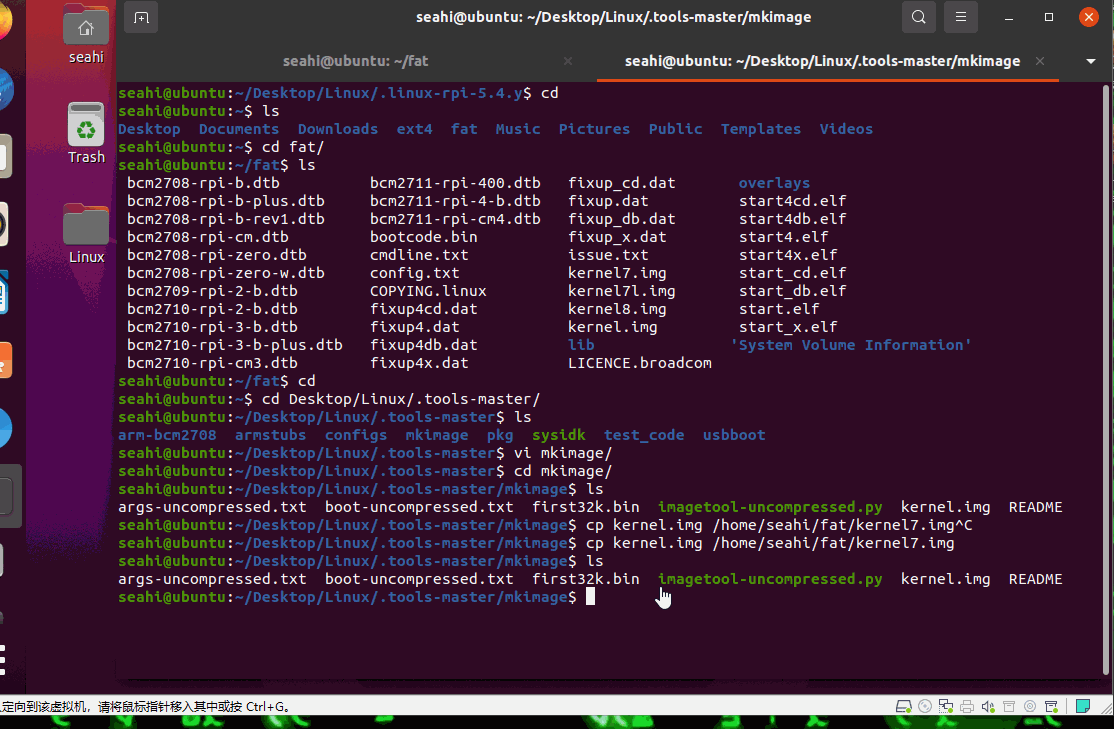Open a new terminal tab button
Screen dimensions: 1114x729
click(x=141, y=17)
